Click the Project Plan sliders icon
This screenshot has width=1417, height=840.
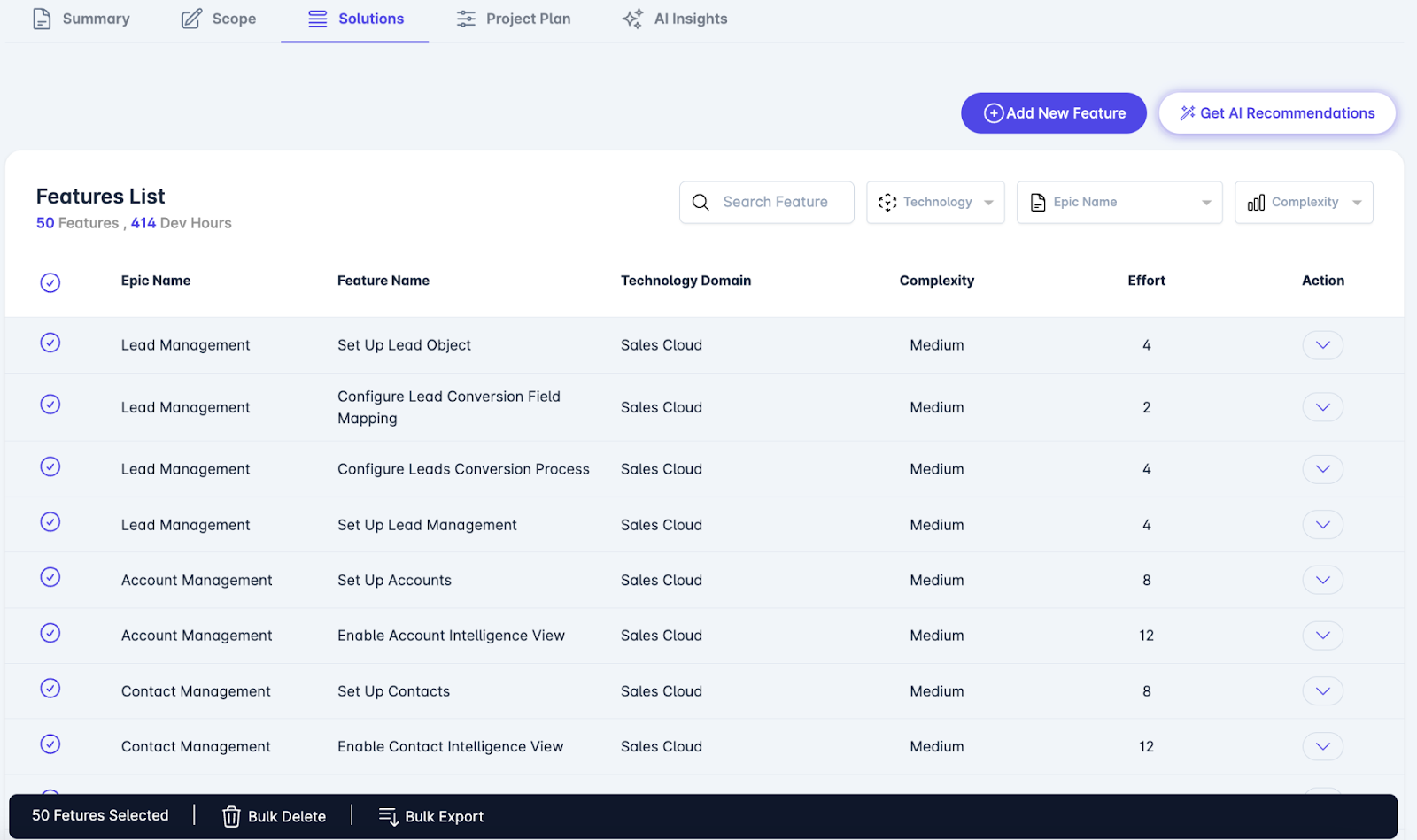click(x=466, y=19)
